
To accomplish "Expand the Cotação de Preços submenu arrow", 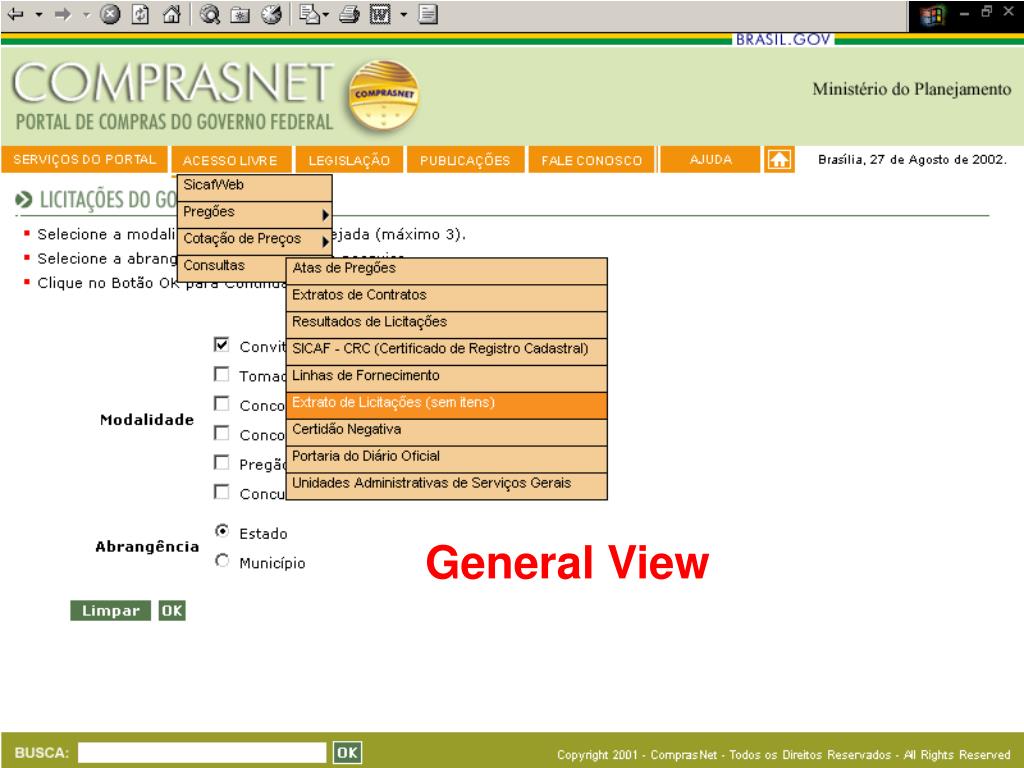I will tap(325, 242).
